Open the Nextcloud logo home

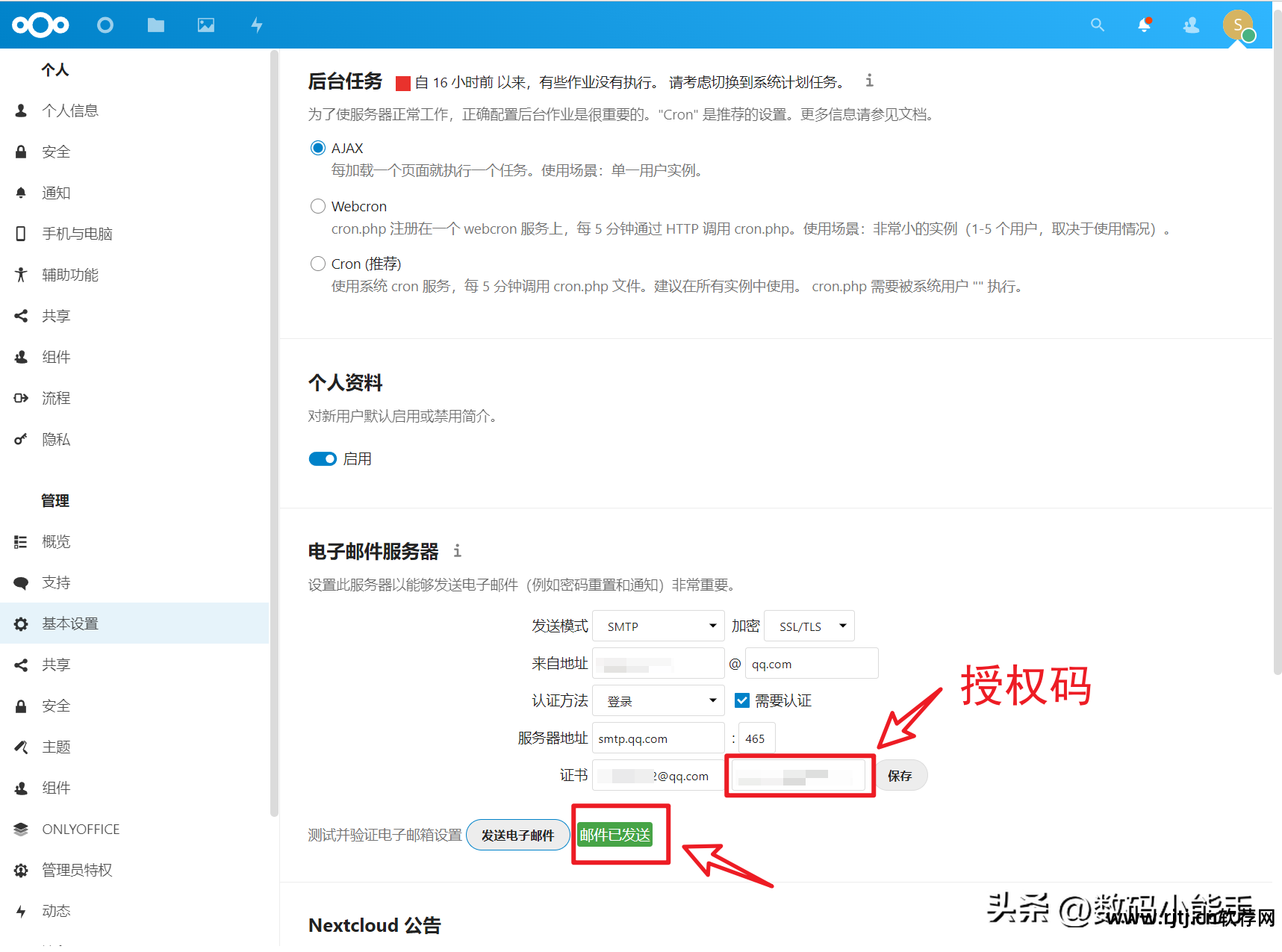(x=40, y=25)
